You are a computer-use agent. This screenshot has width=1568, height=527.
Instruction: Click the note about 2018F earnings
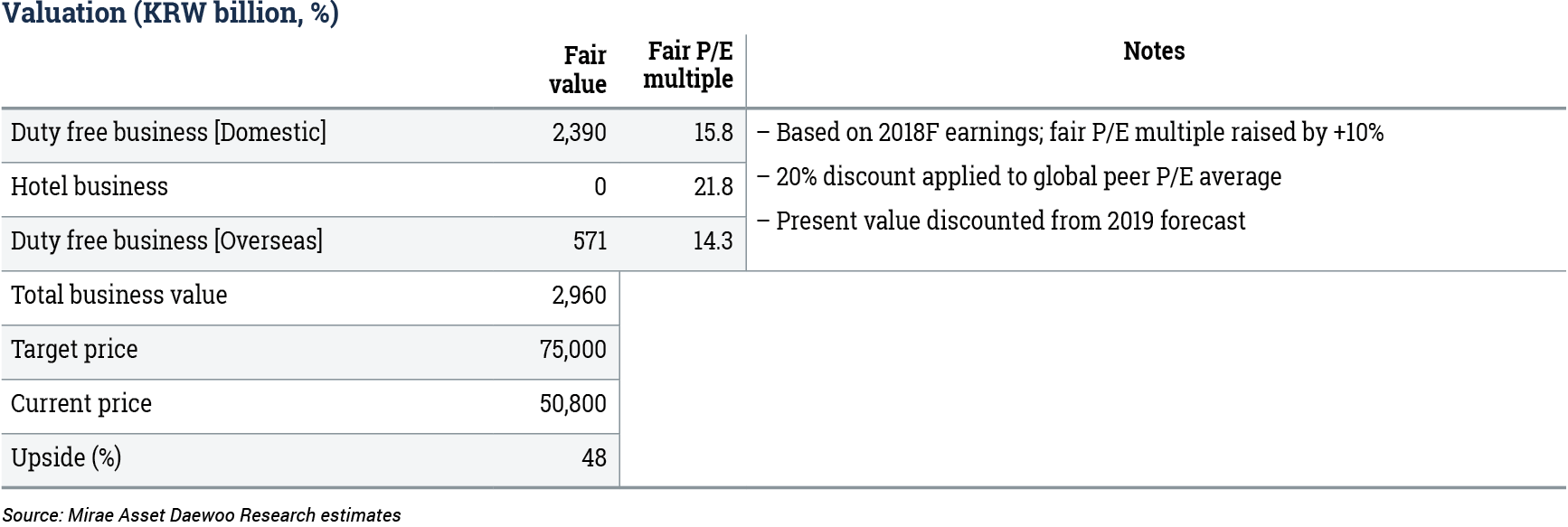click(1071, 132)
